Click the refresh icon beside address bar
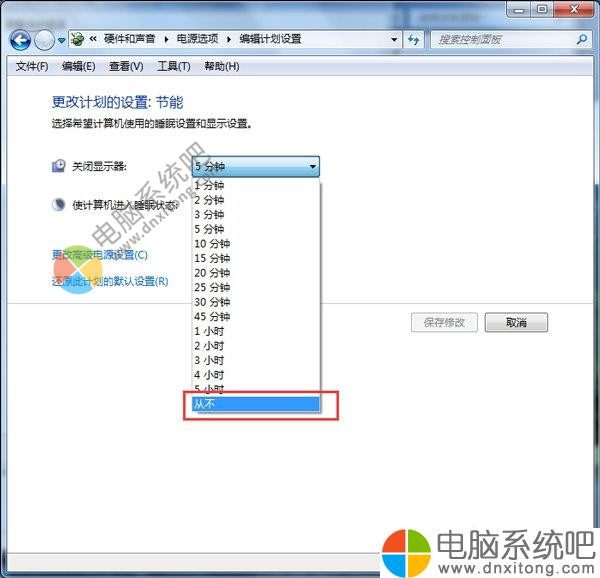 [415, 40]
